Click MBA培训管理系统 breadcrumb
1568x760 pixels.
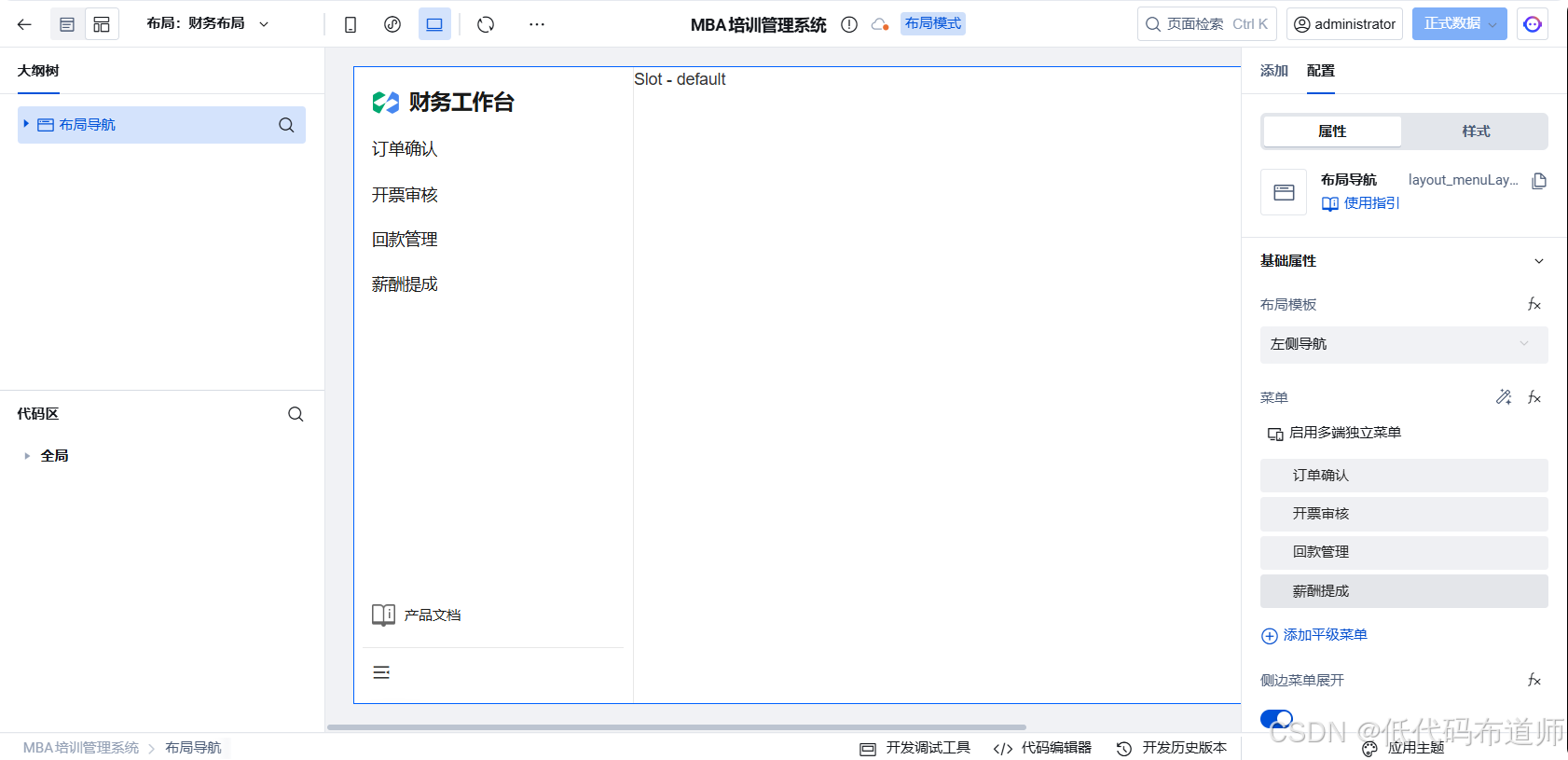pos(81,748)
